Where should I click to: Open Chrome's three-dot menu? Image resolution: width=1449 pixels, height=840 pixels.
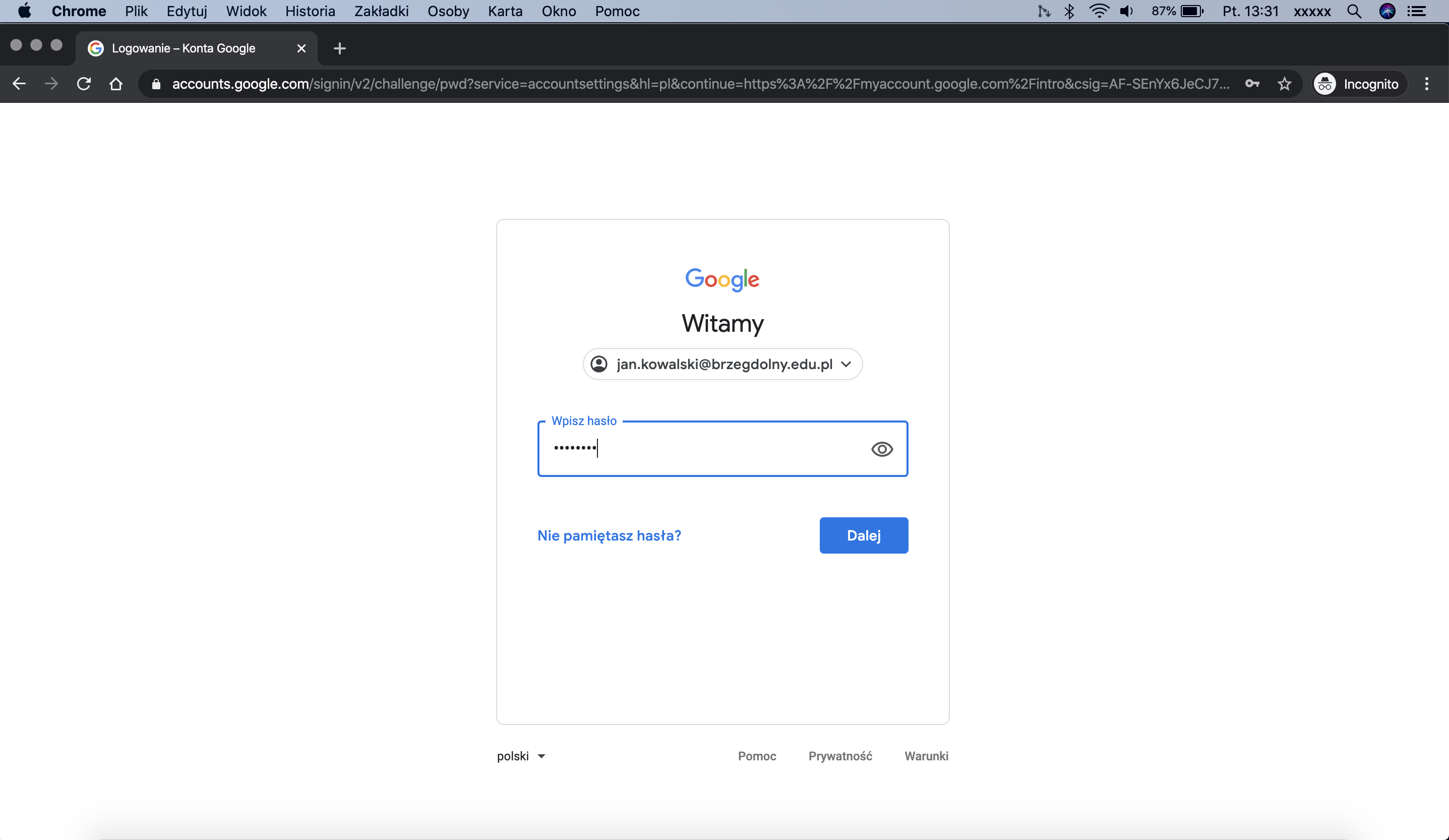click(x=1427, y=84)
